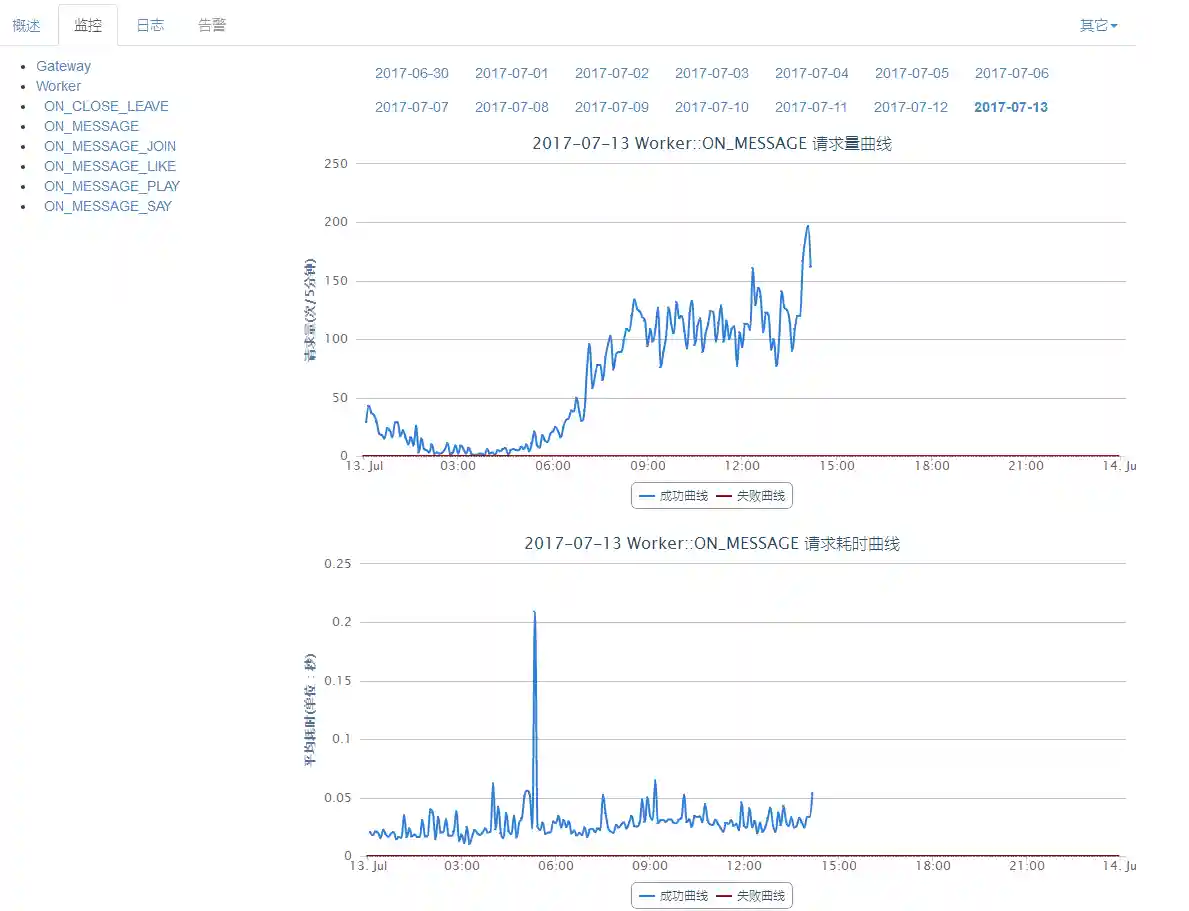View data for date 2017-06-30
The width and height of the screenshot is (1189, 911).
click(412, 74)
